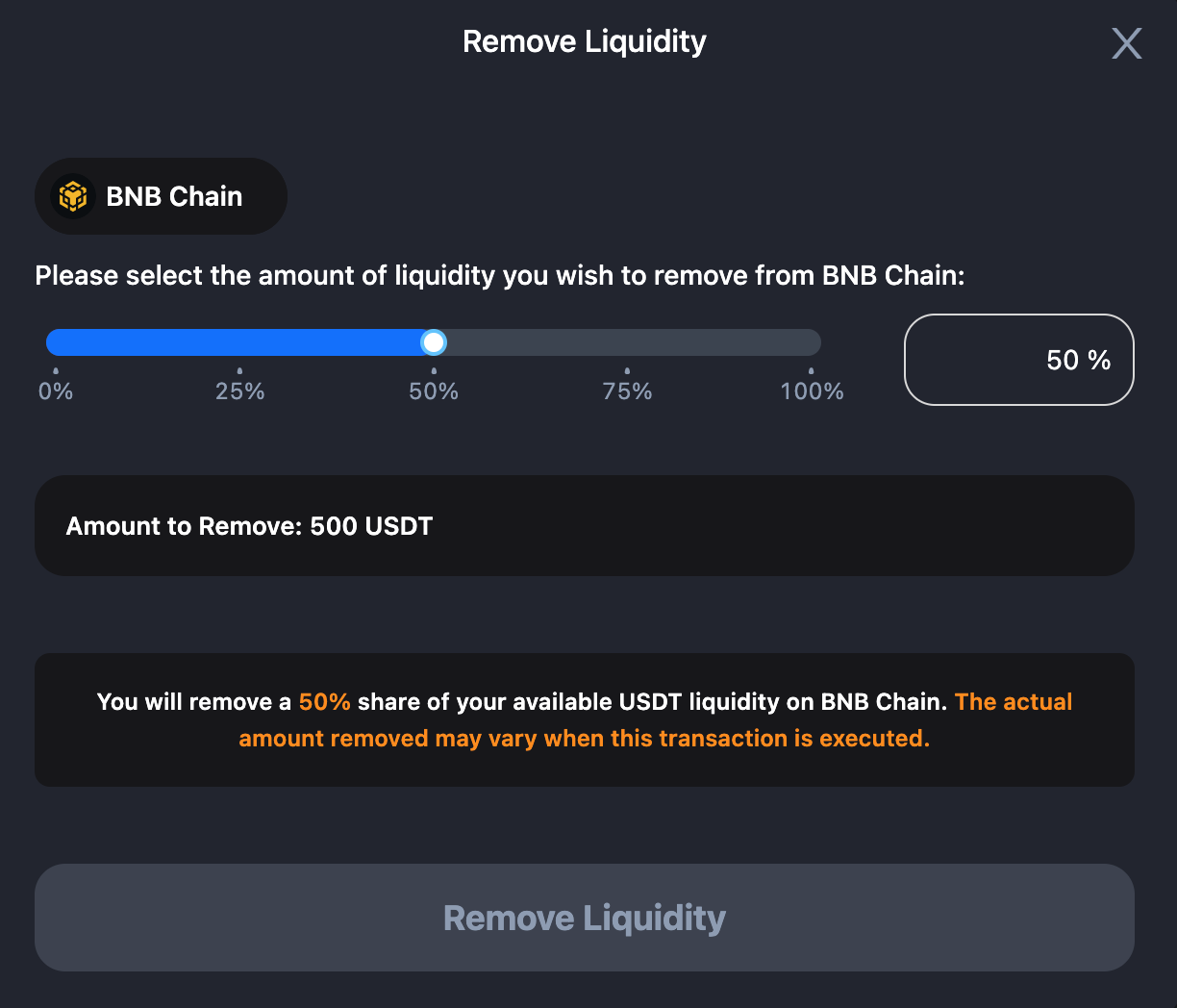Viewport: 1177px width, 1008px height.
Task: Close the Remove Liquidity dialog
Action: click(1126, 43)
